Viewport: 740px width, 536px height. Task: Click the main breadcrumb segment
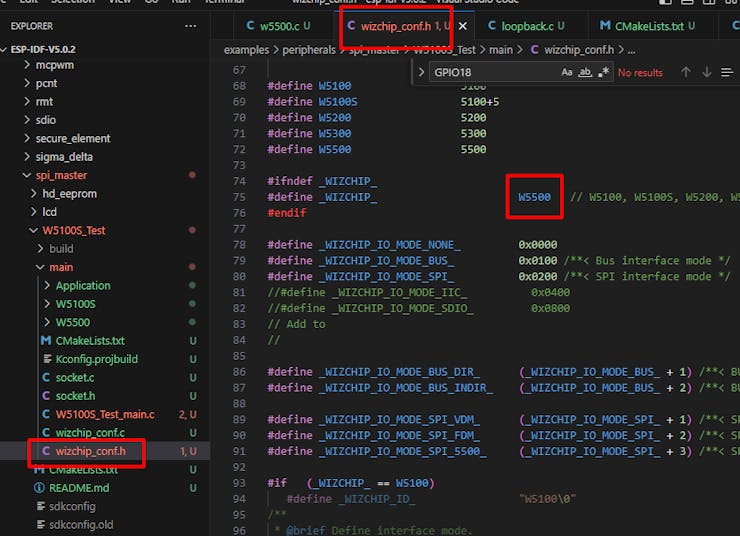point(500,49)
